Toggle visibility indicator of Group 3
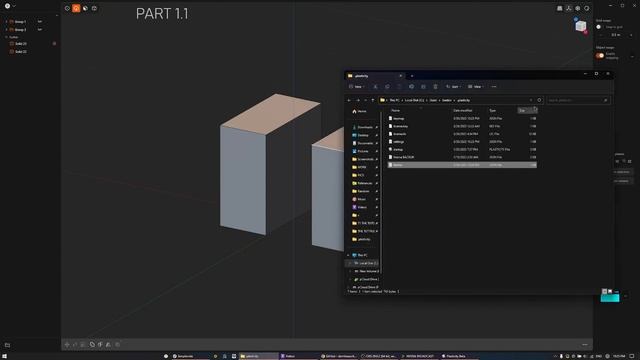The height and width of the screenshot is (360, 640). point(40,30)
